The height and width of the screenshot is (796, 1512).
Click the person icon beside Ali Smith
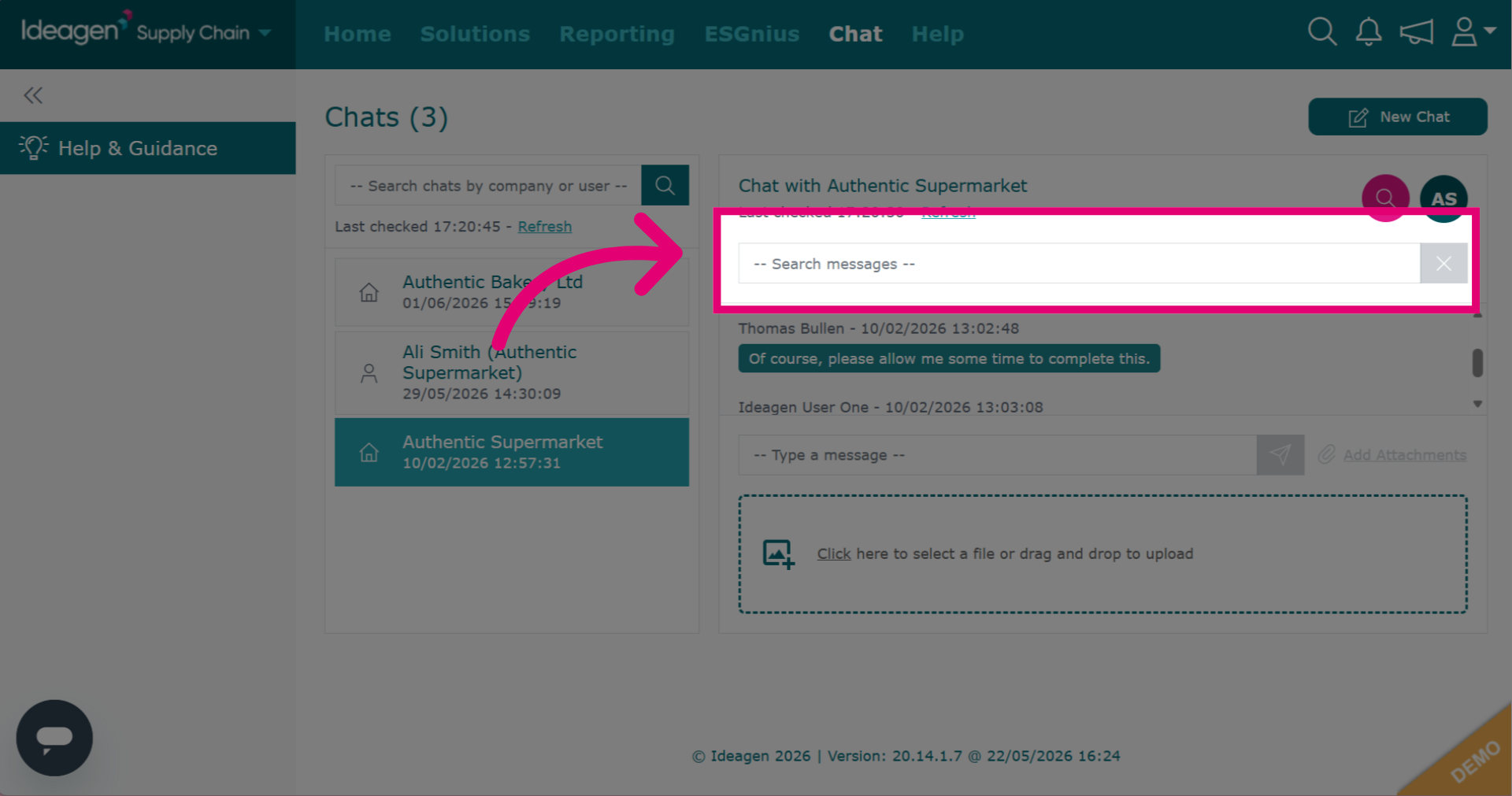coord(369,373)
